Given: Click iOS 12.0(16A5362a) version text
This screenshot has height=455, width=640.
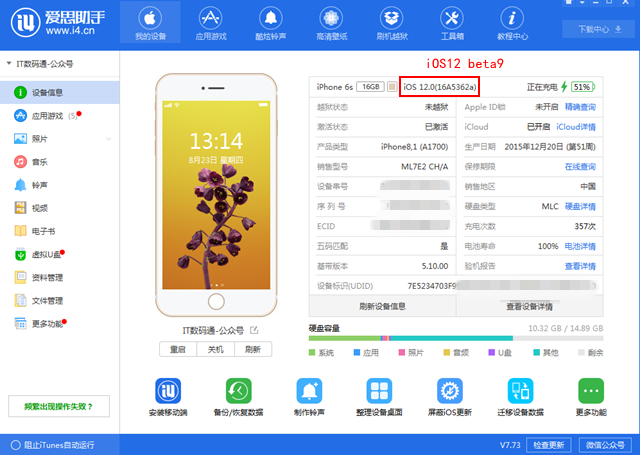Looking at the screenshot, I should pos(440,87).
